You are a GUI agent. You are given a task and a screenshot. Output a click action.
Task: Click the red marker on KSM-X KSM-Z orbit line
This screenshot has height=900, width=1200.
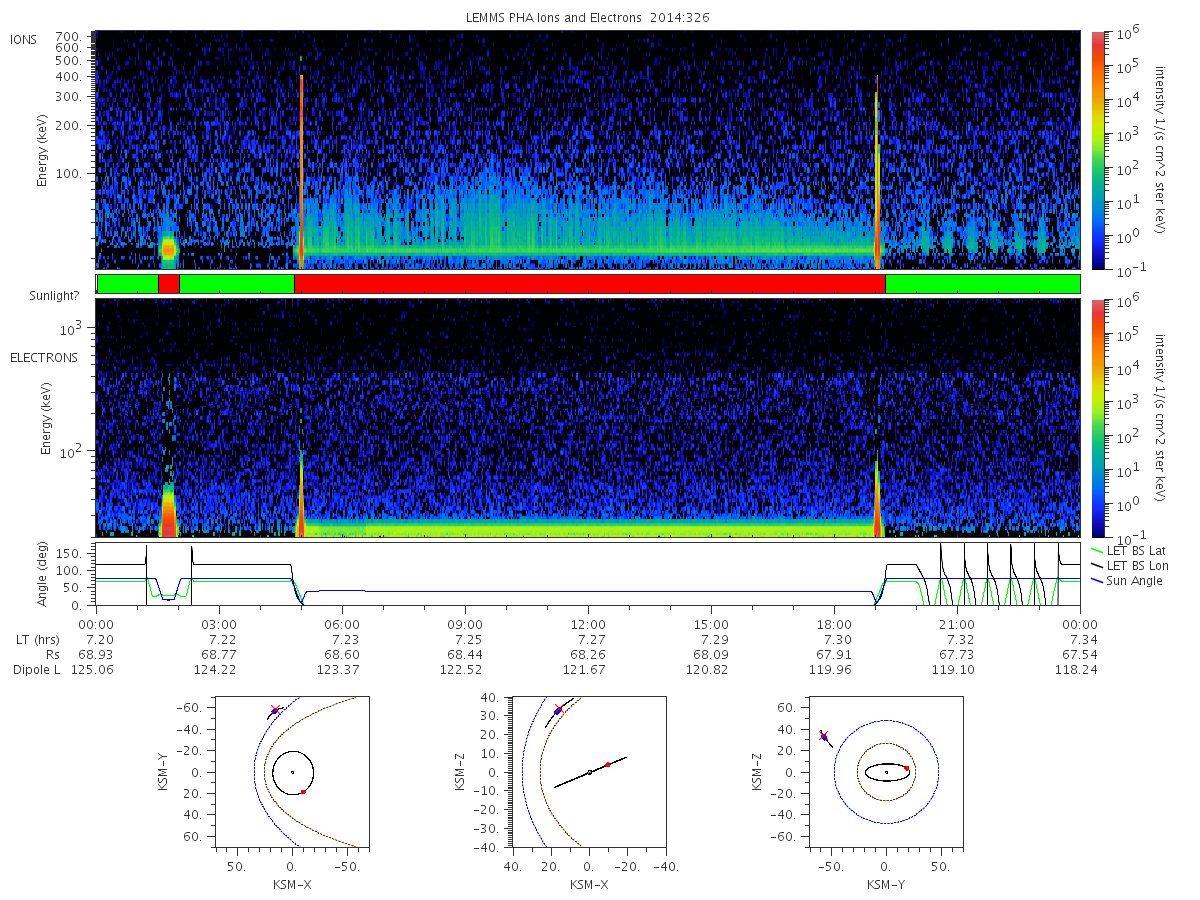point(607,764)
